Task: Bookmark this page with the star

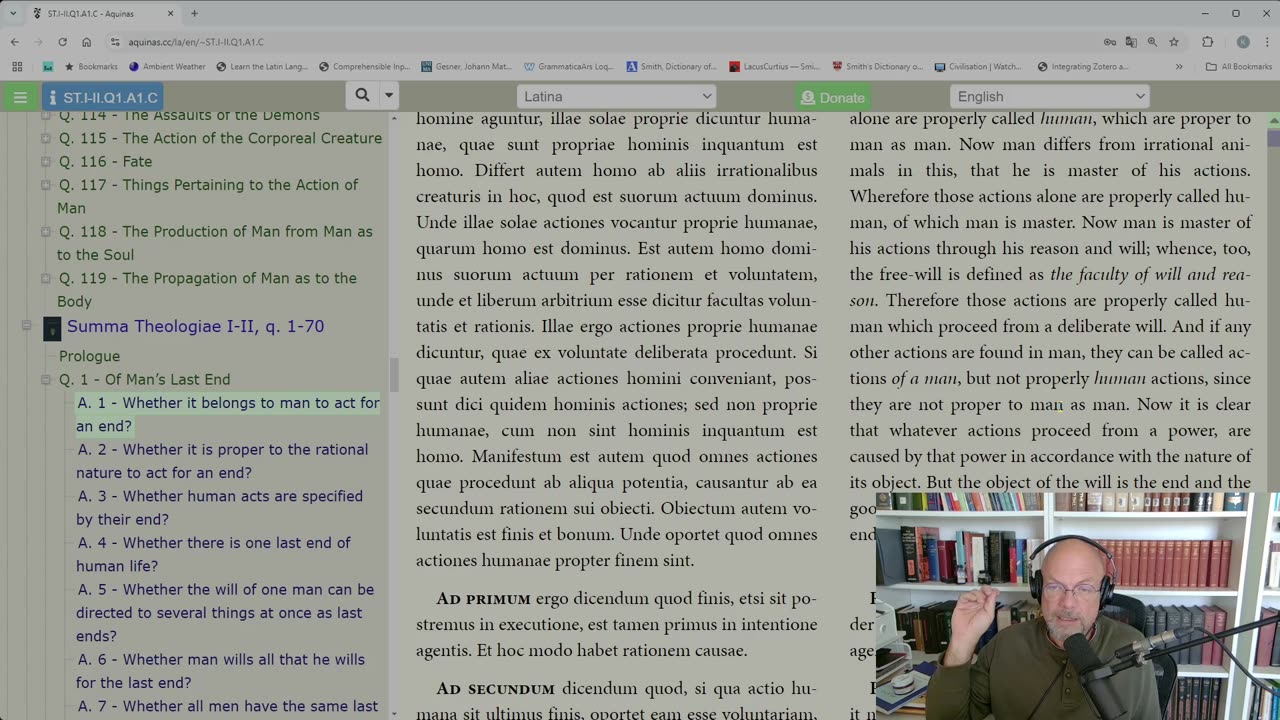Action: (x=1174, y=42)
